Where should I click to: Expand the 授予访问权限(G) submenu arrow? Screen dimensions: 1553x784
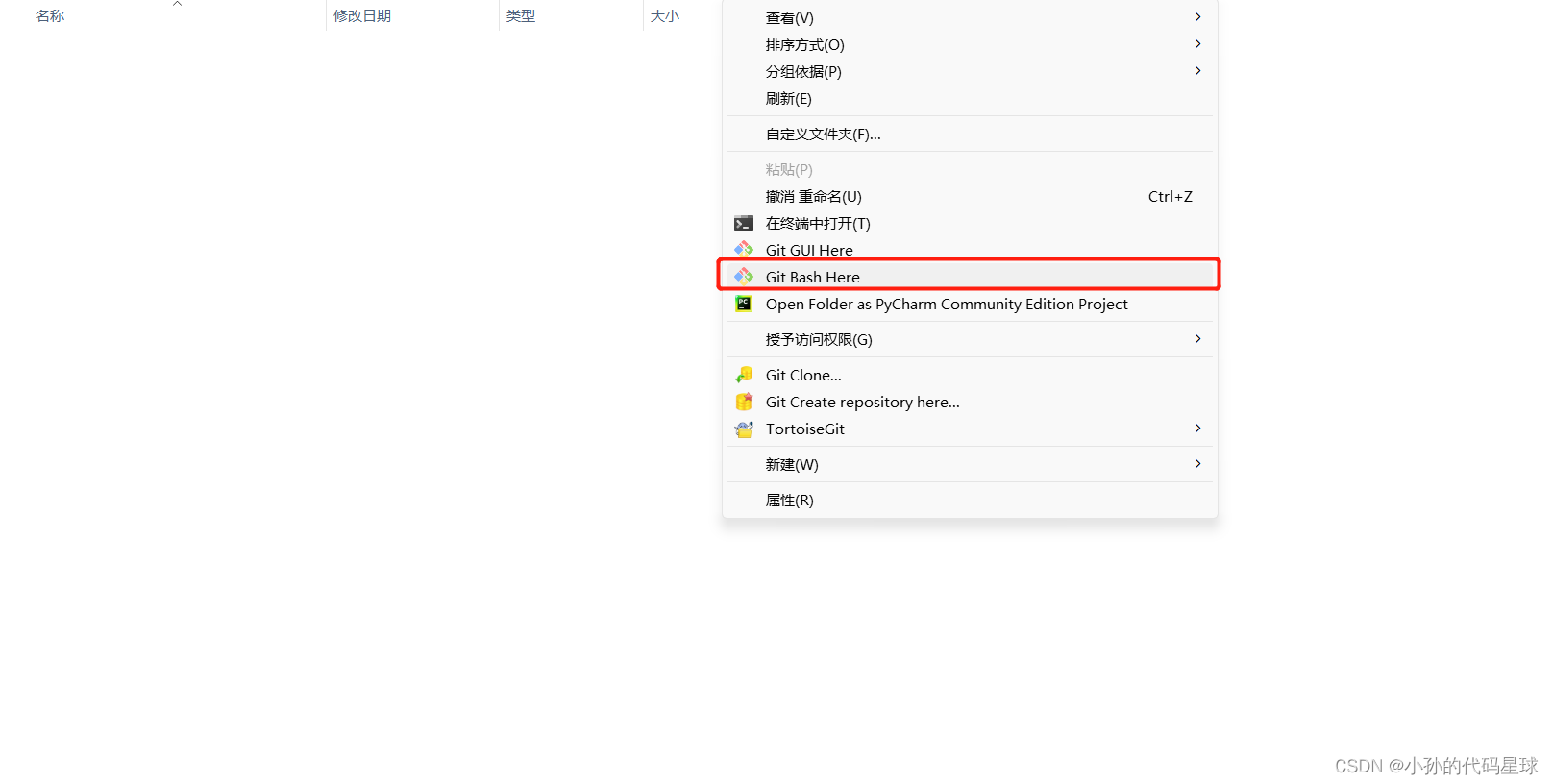pos(1197,339)
